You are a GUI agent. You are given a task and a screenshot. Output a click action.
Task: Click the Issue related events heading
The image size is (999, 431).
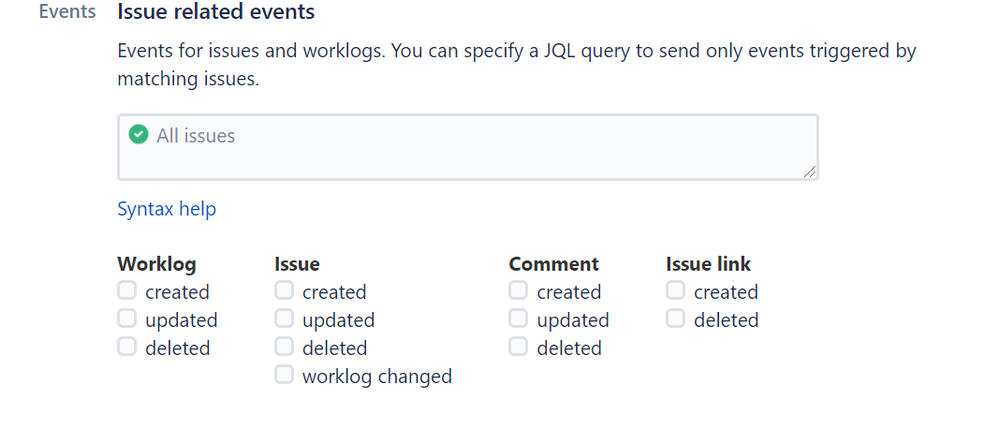click(216, 11)
